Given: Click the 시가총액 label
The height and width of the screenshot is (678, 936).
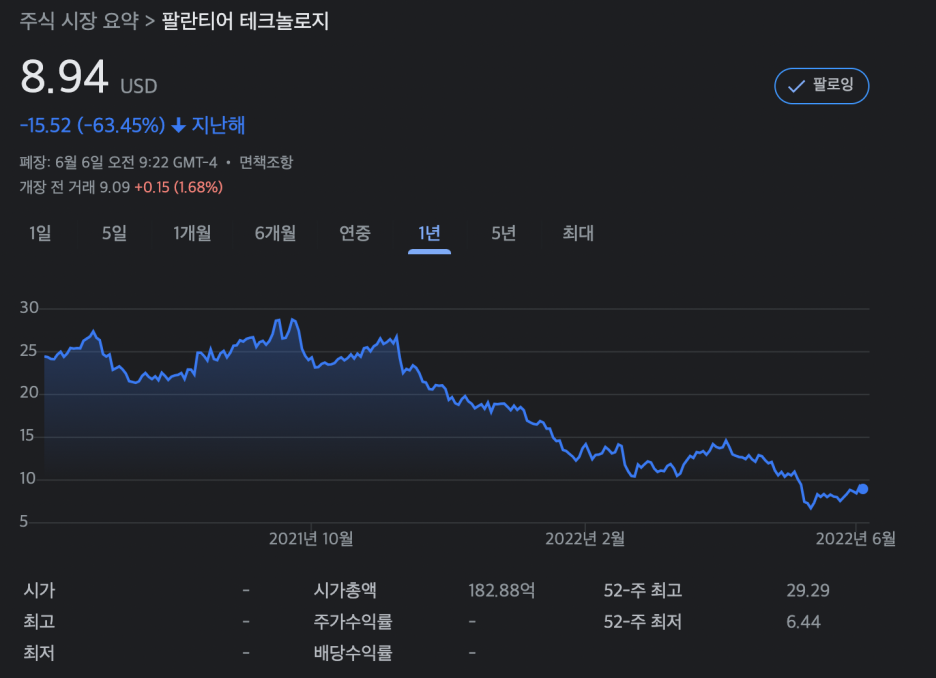Looking at the screenshot, I should pos(345,590).
